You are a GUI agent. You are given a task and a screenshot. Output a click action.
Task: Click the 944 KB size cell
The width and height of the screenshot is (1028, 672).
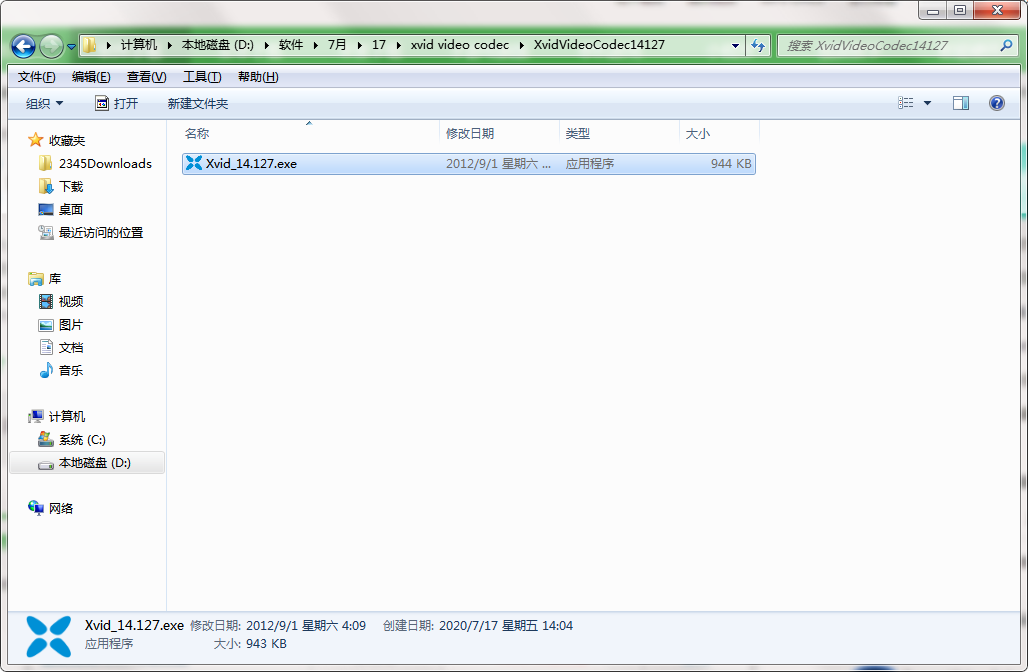pyautogui.click(x=731, y=163)
